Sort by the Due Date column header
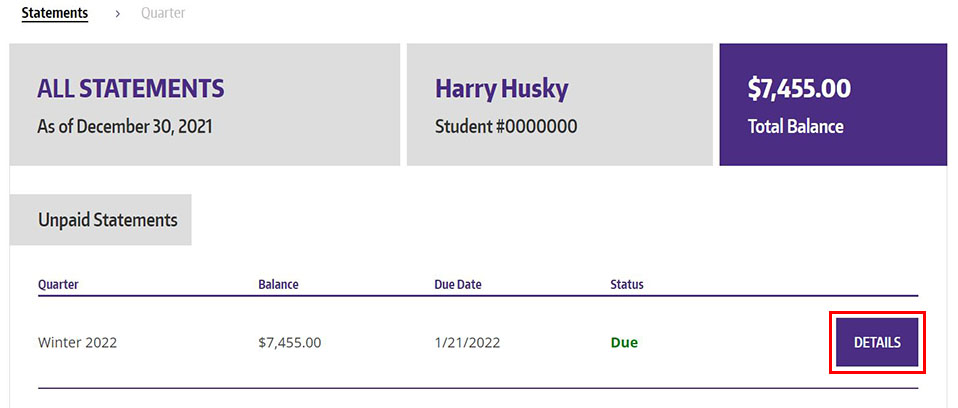 (x=458, y=284)
